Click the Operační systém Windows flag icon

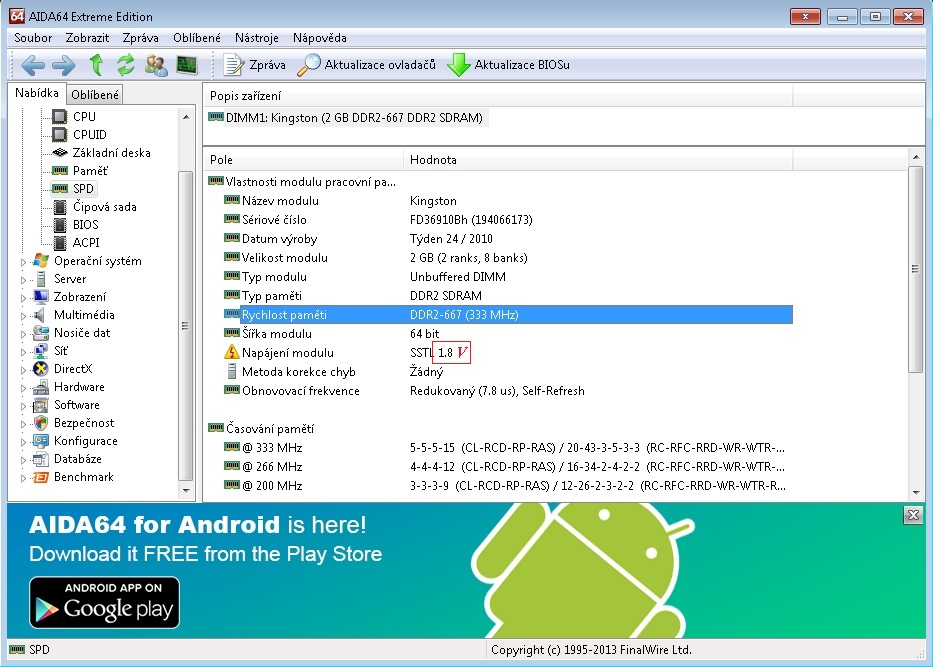coord(41,261)
